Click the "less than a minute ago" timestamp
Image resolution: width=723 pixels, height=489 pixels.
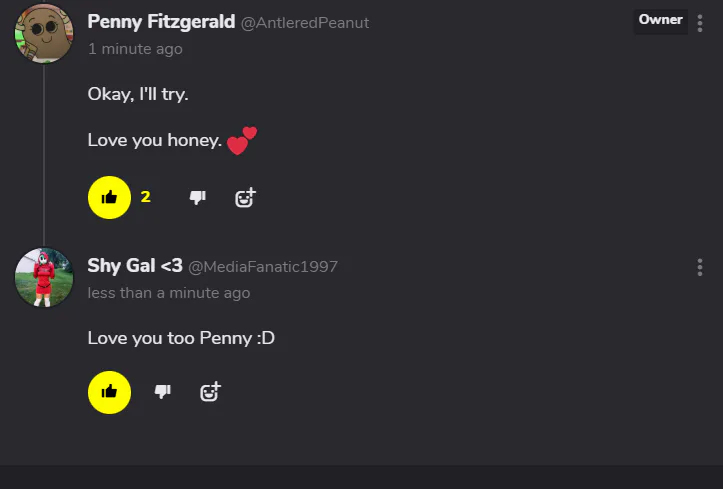pyautogui.click(x=169, y=293)
